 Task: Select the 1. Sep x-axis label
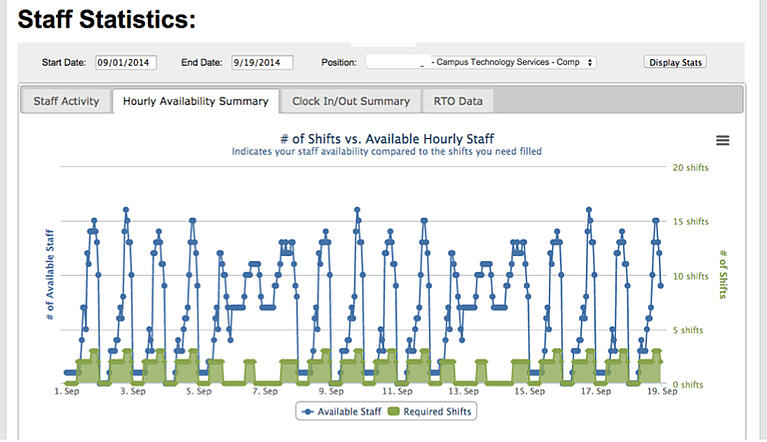pyautogui.click(x=67, y=392)
